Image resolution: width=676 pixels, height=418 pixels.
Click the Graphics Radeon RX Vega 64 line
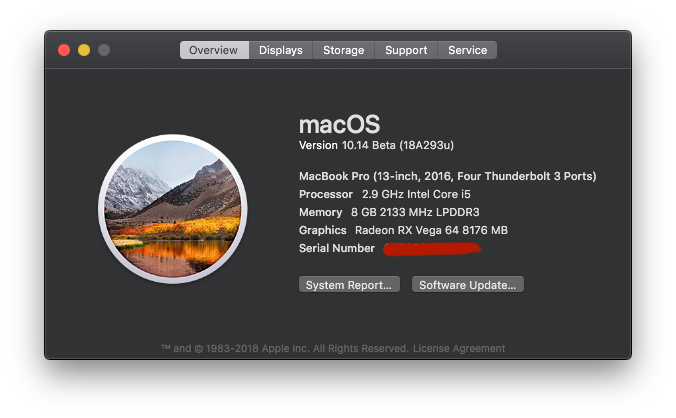tap(403, 231)
